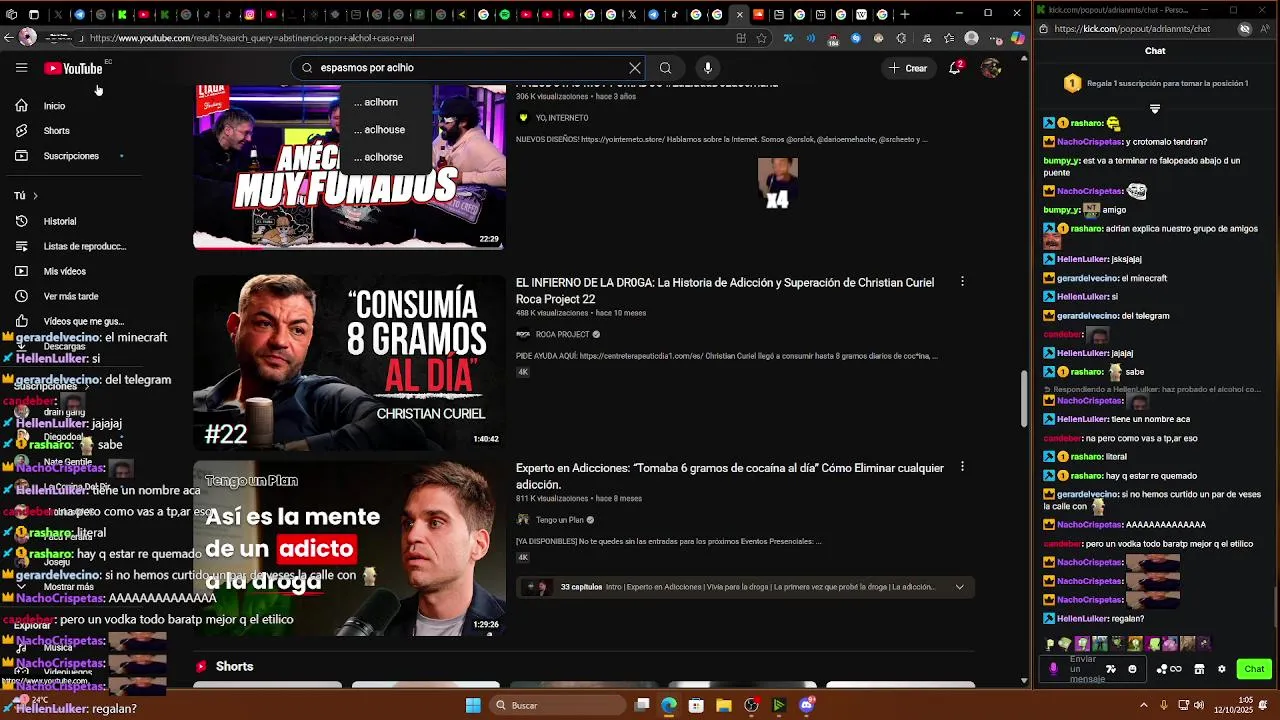This screenshot has width=1280, height=720.
Task: Bookmark page with the star icon
Action: (x=761, y=38)
